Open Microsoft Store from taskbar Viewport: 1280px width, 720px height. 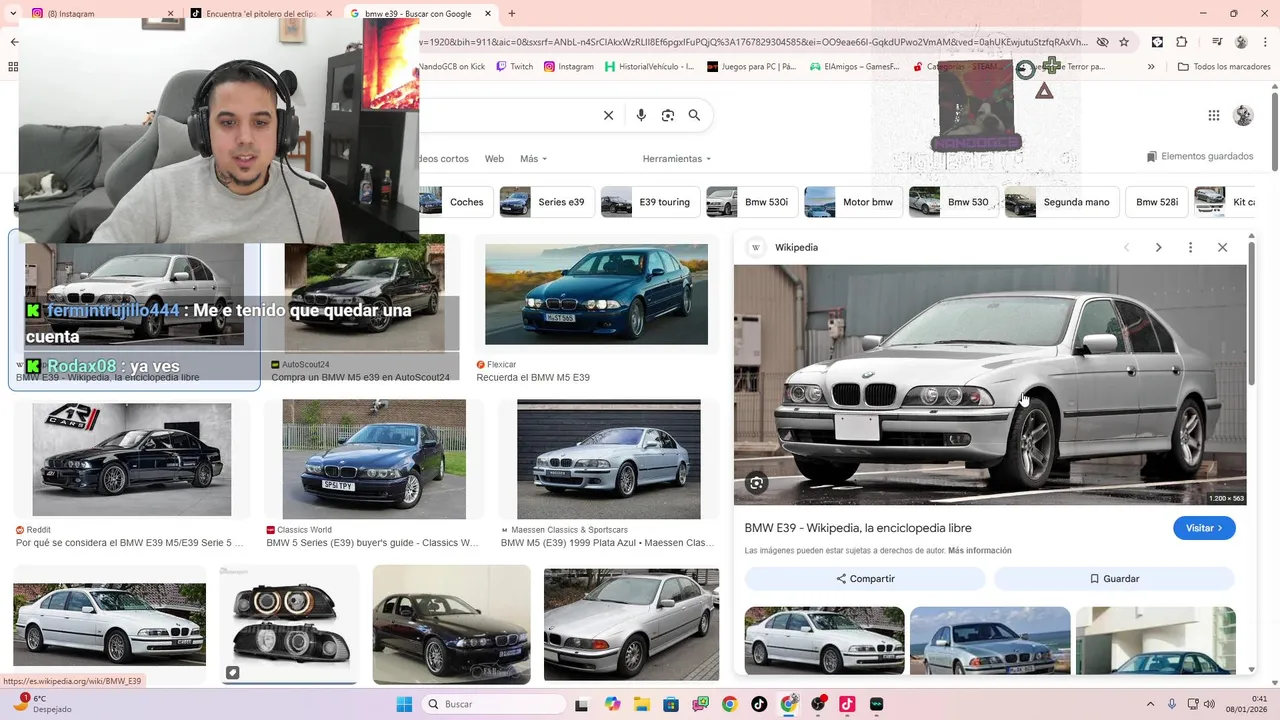(x=671, y=704)
